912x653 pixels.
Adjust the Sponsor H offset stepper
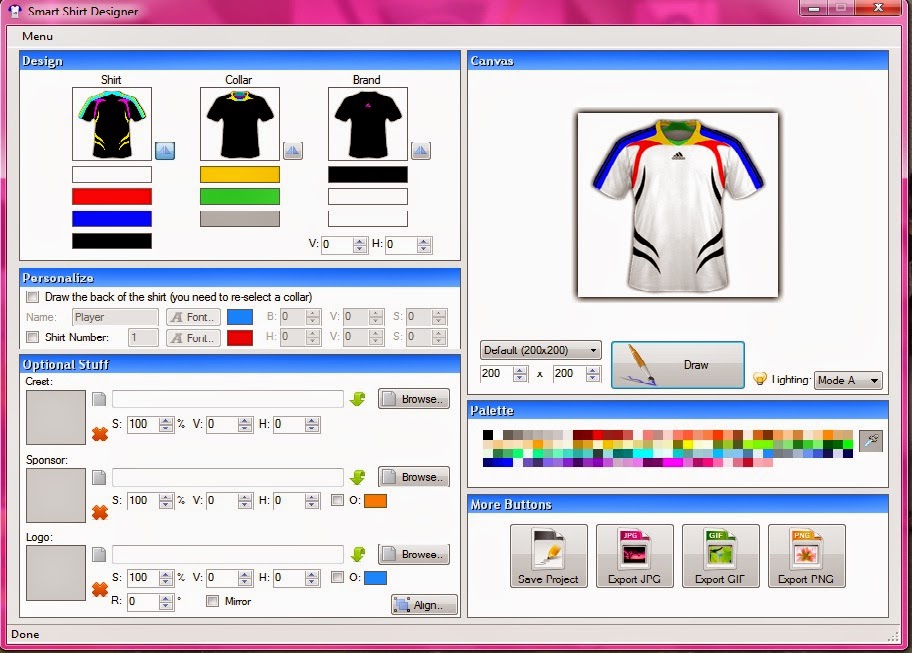[x=312, y=501]
